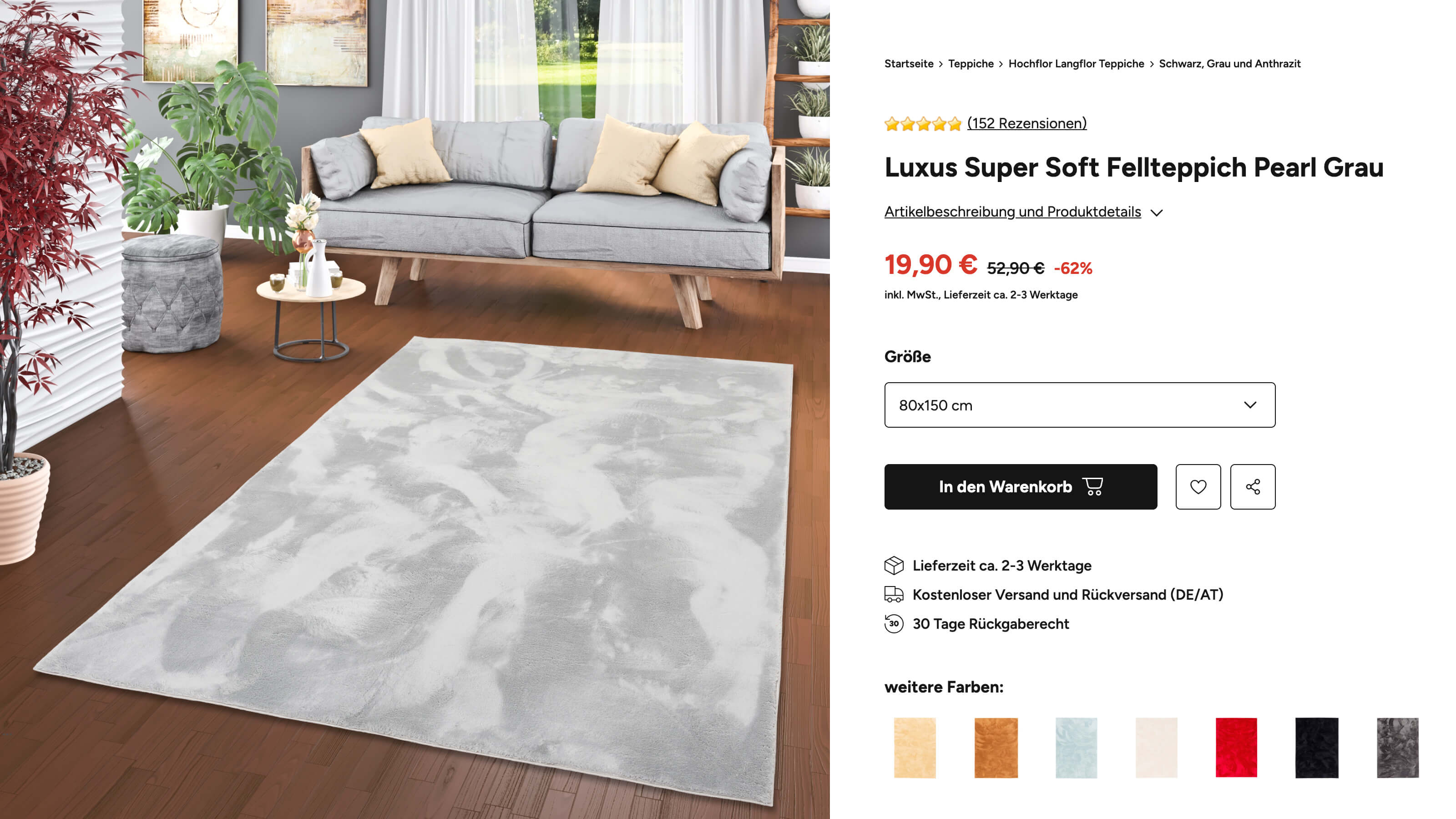Add product with In den Warenkorb button

click(x=1021, y=487)
